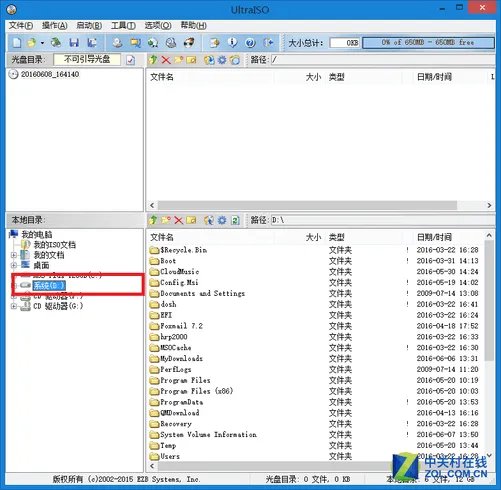Click the gear properties icon in disc toolbar
This screenshot has width=501, height=490.
222,60
